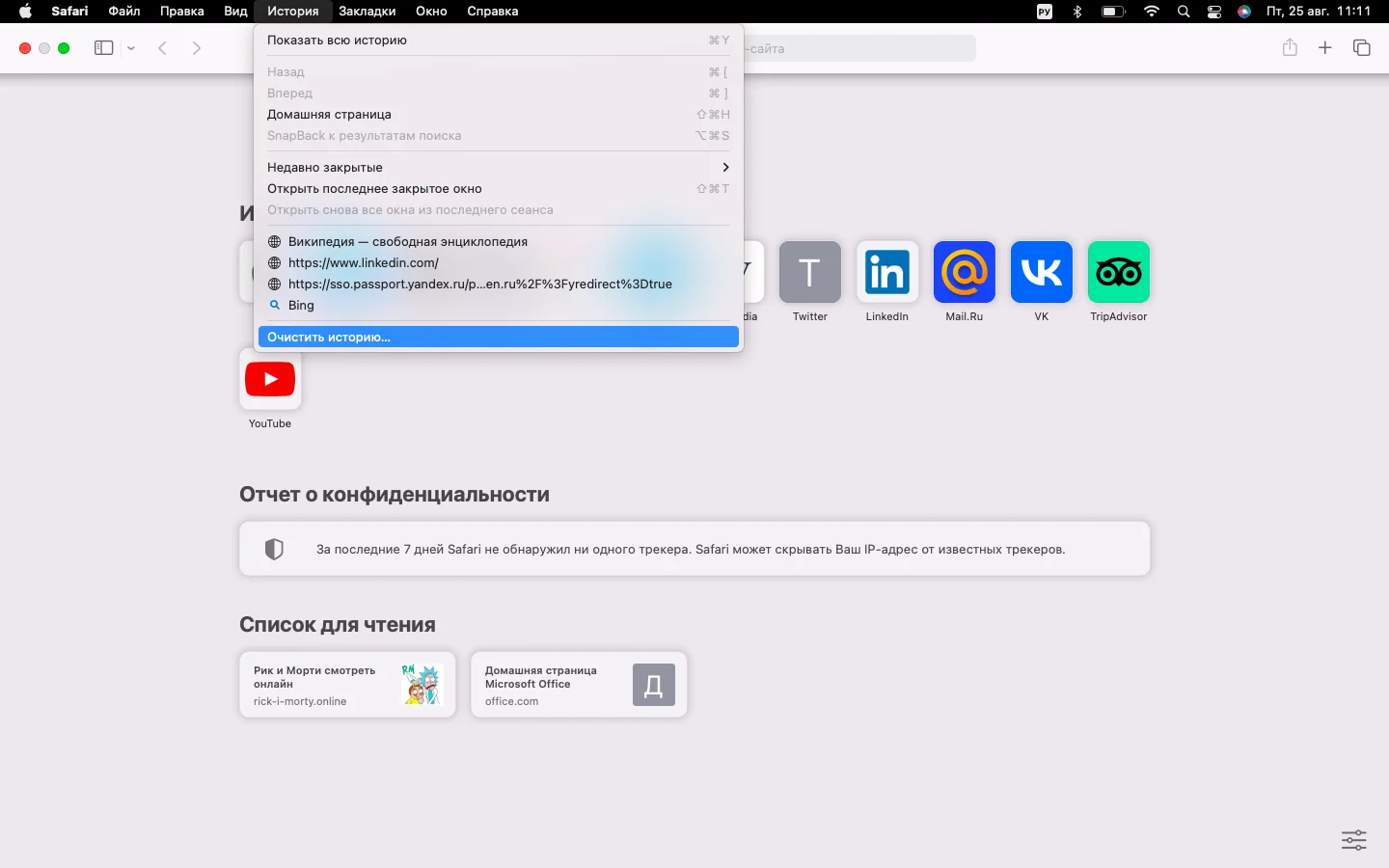The height and width of the screenshot is (868, 1389).
Task: Open the privacy report tracker summary
Action: tap(694, 549)
